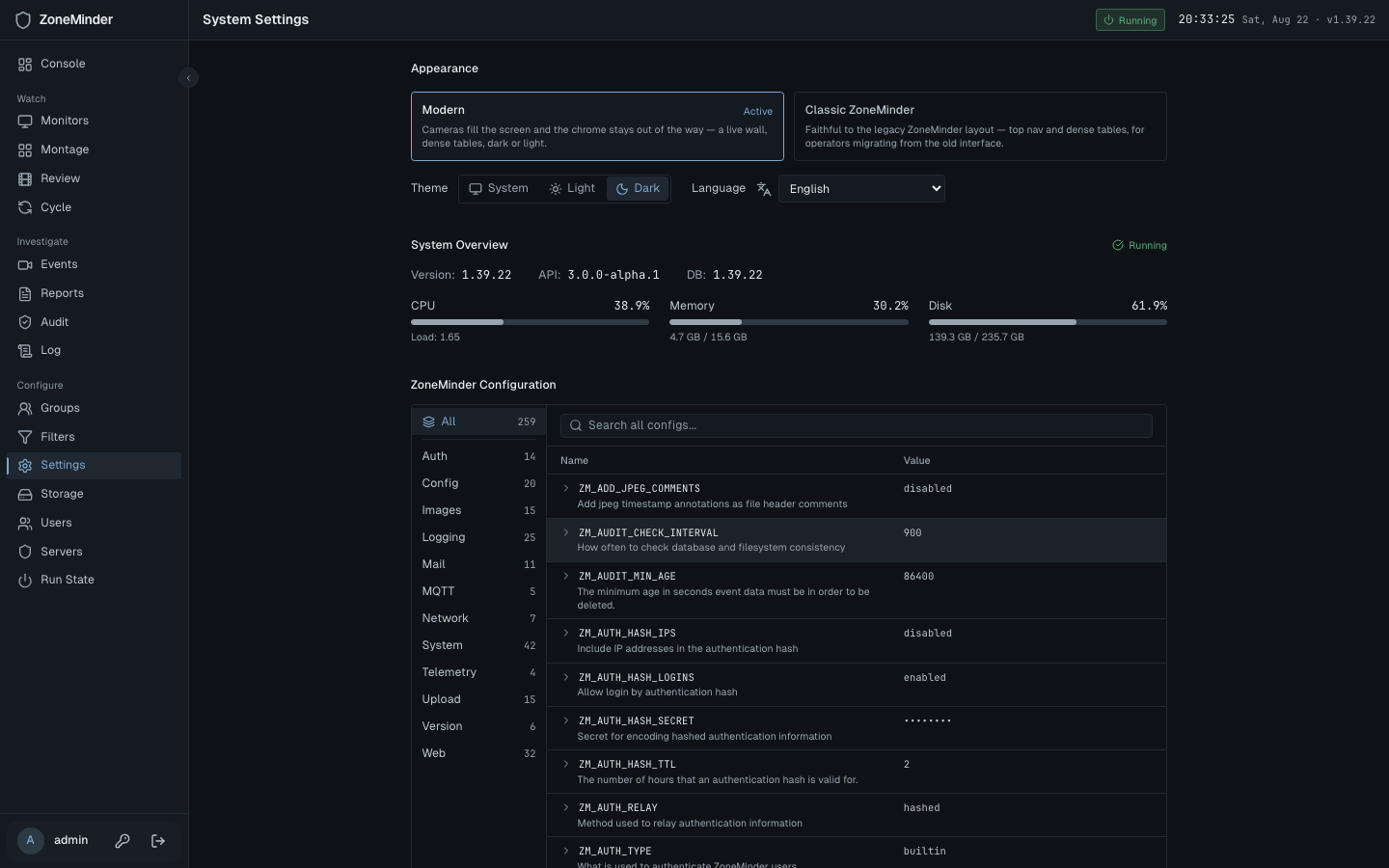Click the Cycle refresh icon

click(25, 207)
